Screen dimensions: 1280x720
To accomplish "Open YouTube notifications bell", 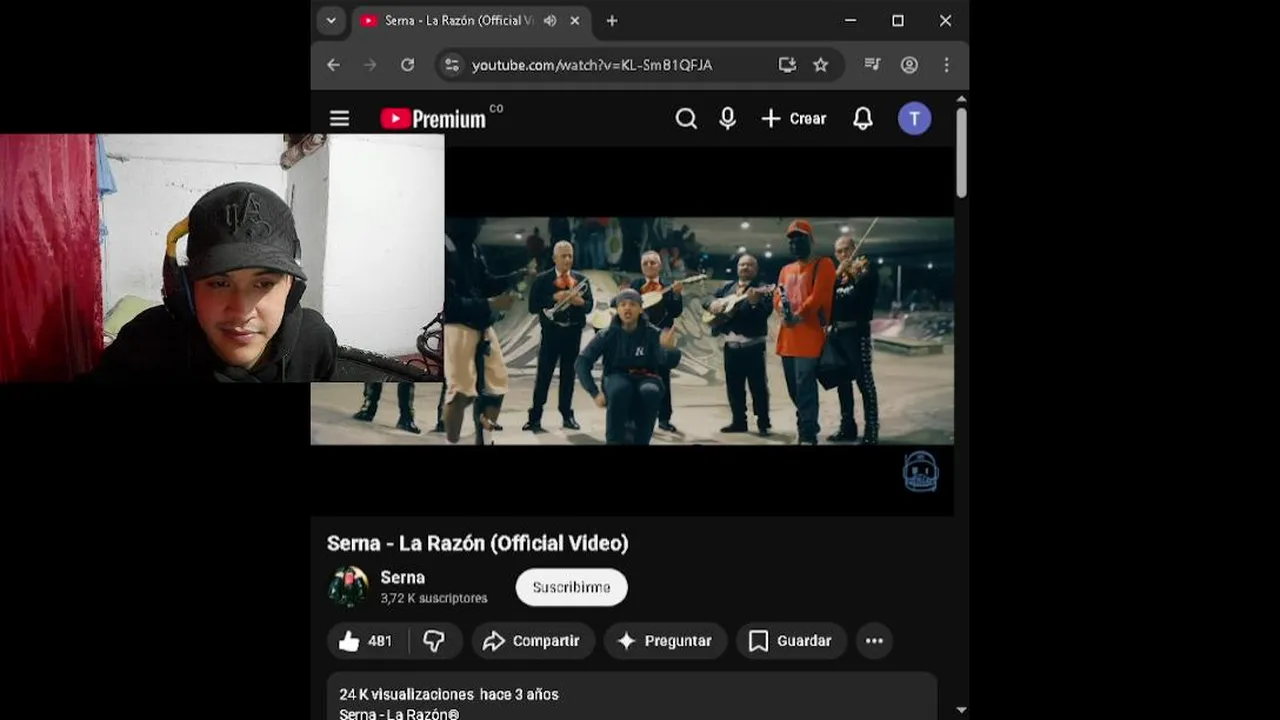I will click(863, 119).
